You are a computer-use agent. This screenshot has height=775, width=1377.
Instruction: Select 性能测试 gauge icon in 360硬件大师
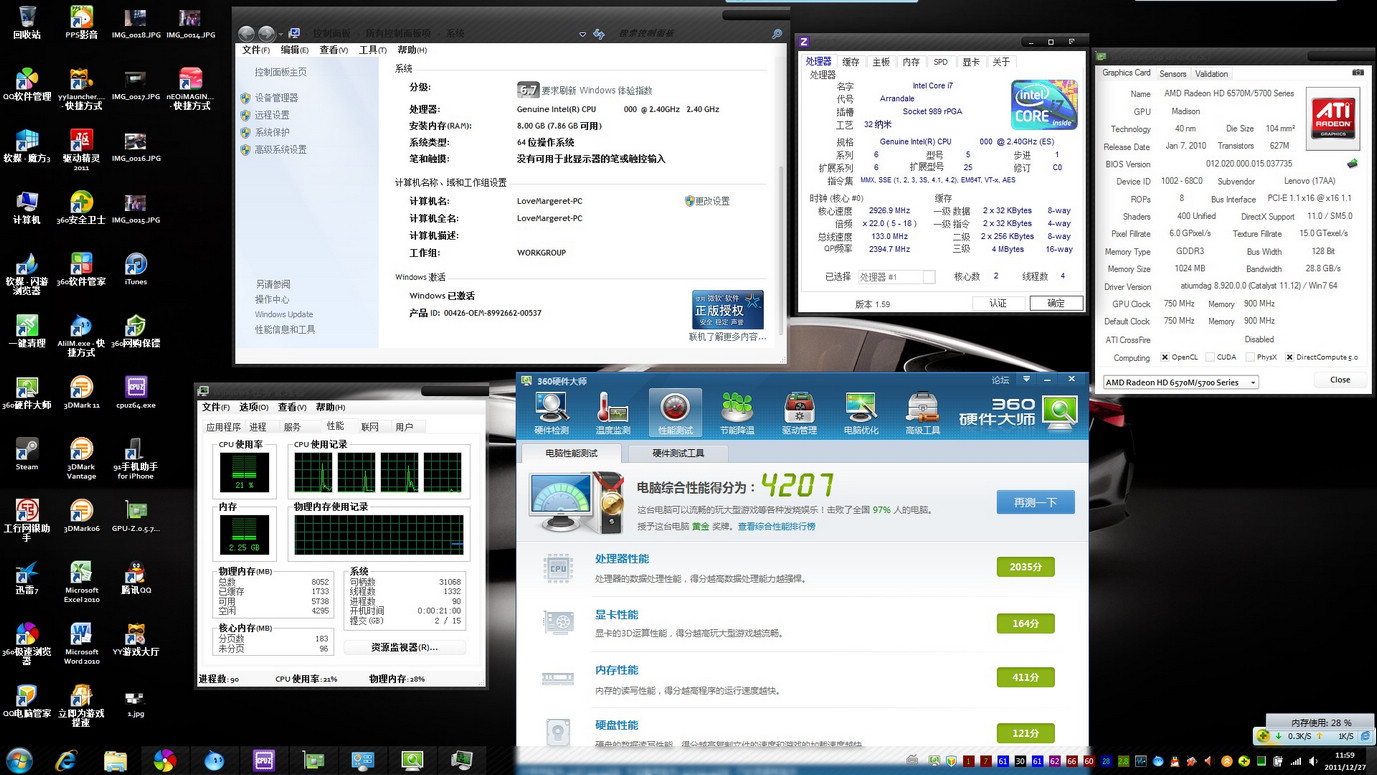coord(675,413)
